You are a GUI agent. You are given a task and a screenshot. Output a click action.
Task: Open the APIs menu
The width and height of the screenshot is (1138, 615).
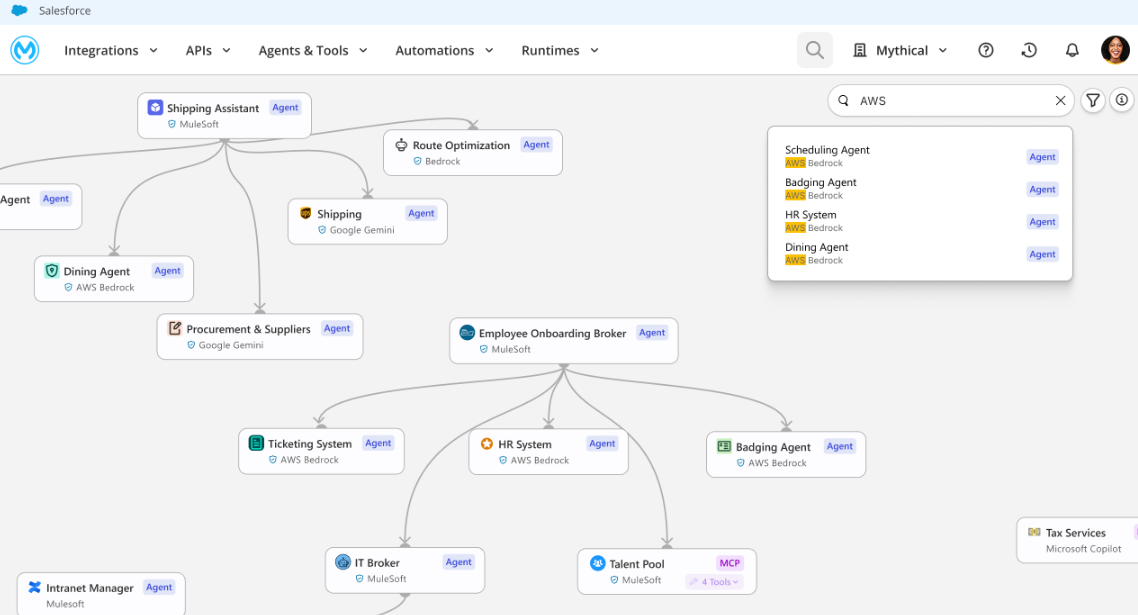coord(208,50)
